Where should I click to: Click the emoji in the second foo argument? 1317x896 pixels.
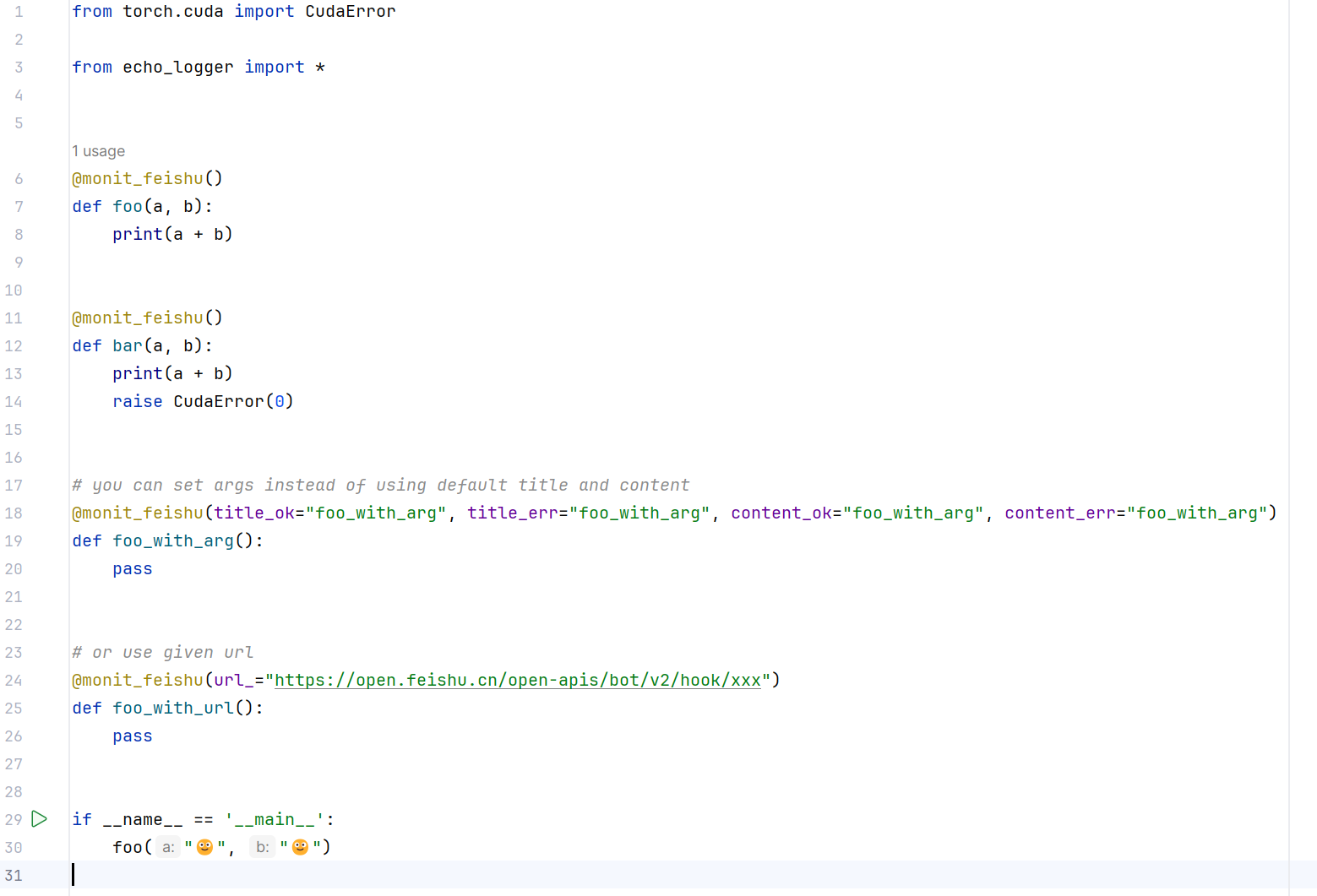coord(300,847)
